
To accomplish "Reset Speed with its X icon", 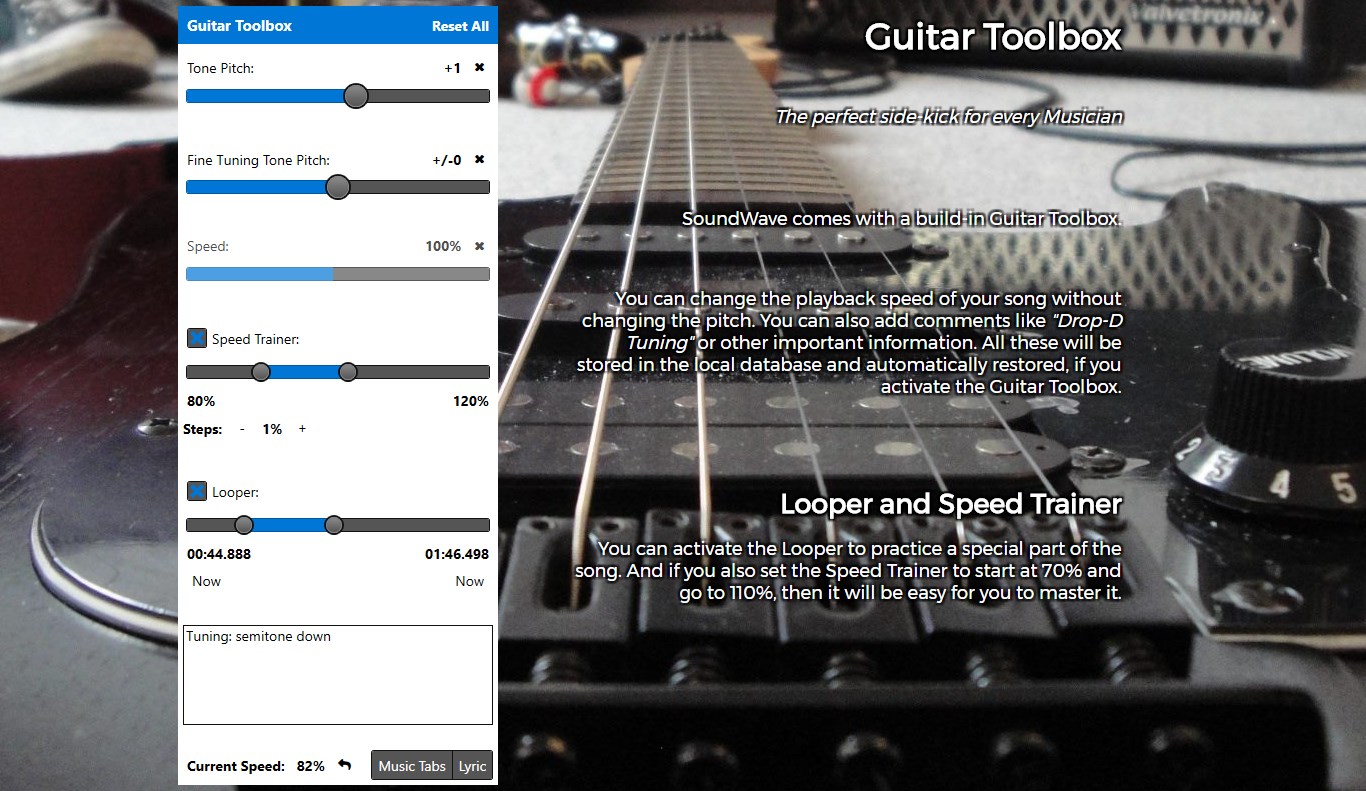I will [x=479, y=246].
